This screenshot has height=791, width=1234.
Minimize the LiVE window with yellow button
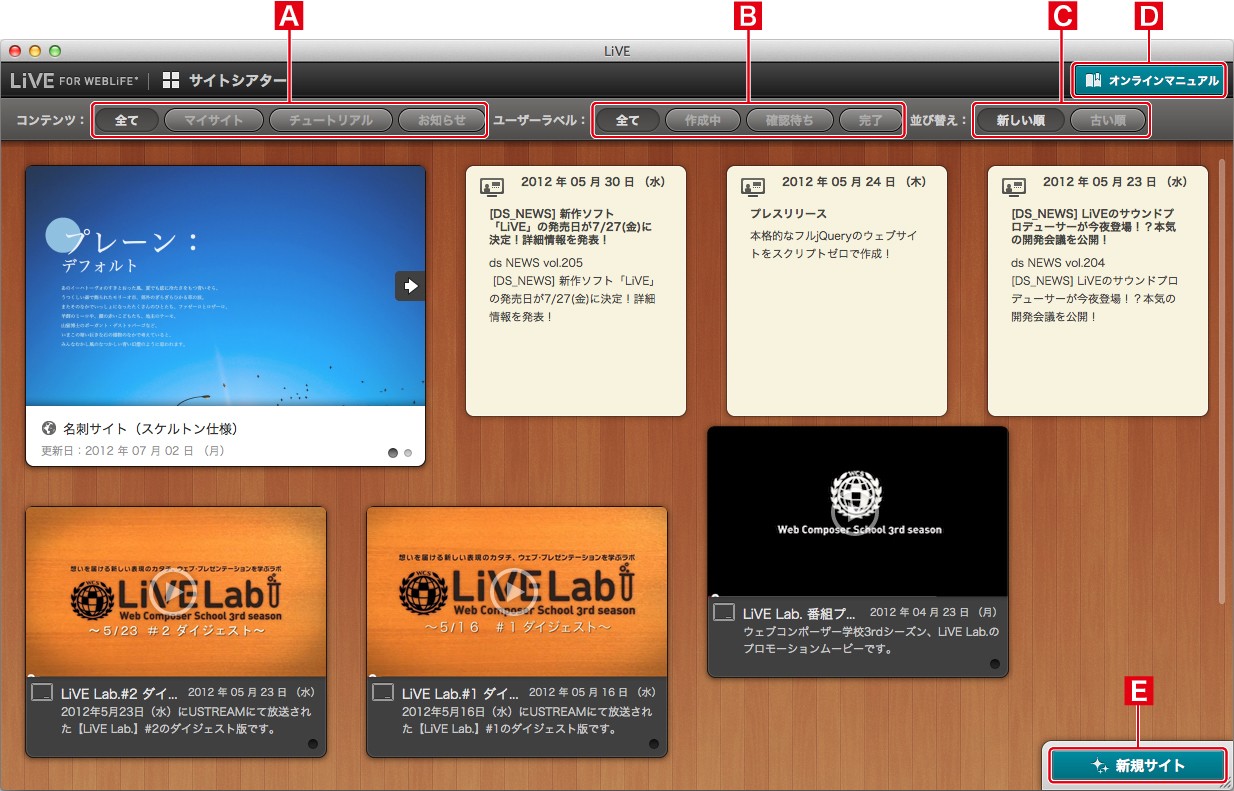tap(35, 50)
